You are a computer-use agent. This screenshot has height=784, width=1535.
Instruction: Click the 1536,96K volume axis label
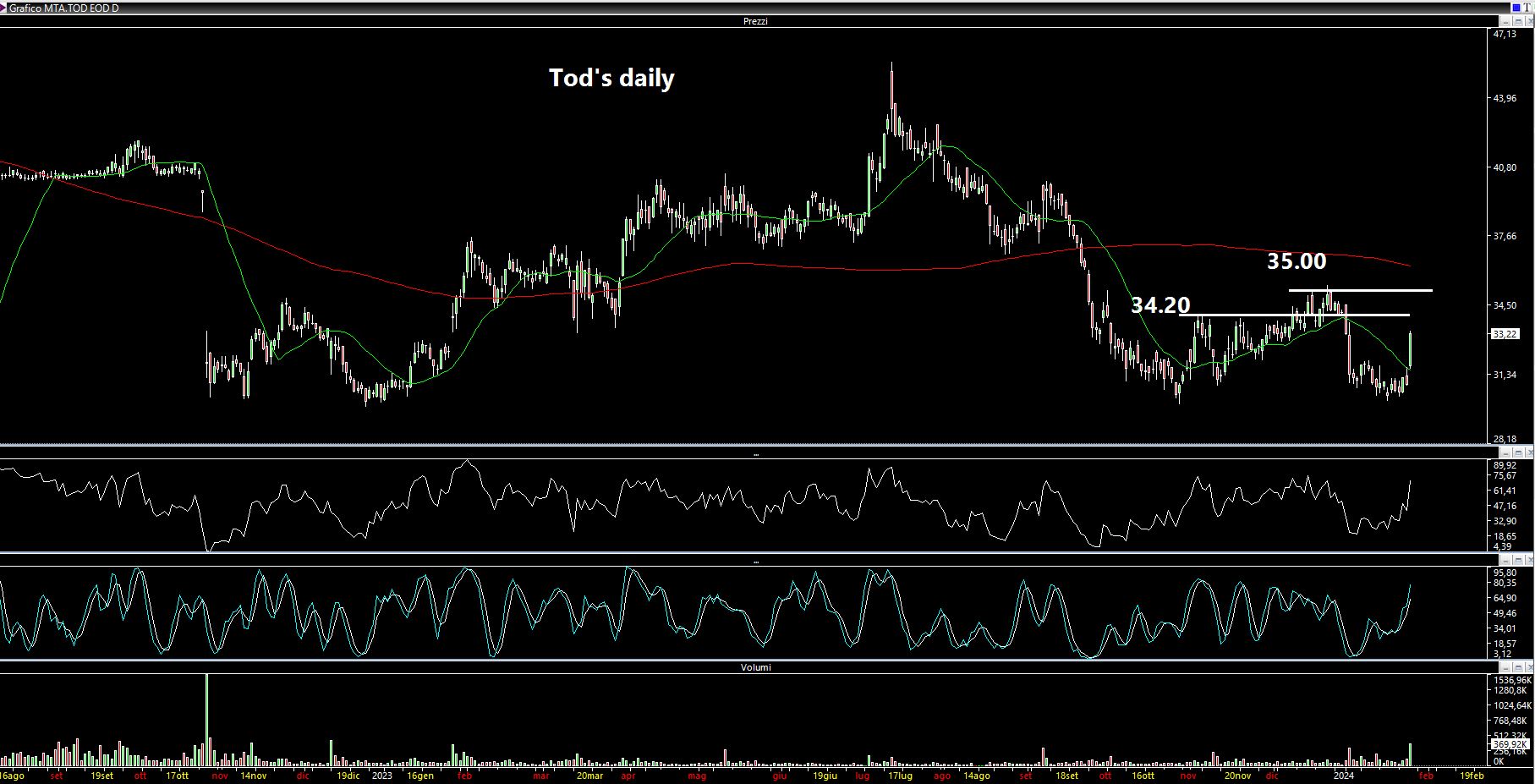[x=1512, y=680]
